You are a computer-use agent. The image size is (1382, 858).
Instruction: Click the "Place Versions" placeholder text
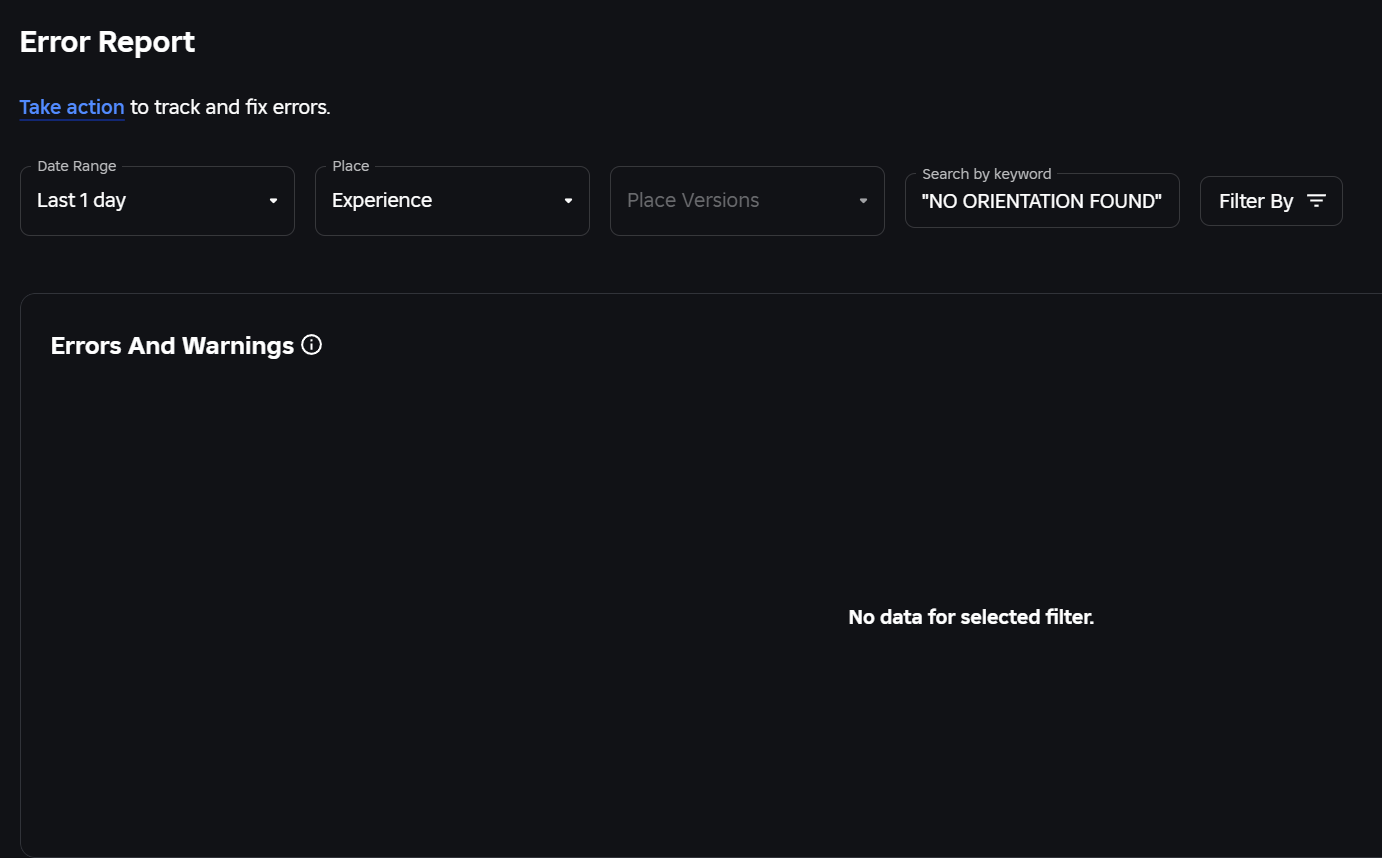coord(693,200)
